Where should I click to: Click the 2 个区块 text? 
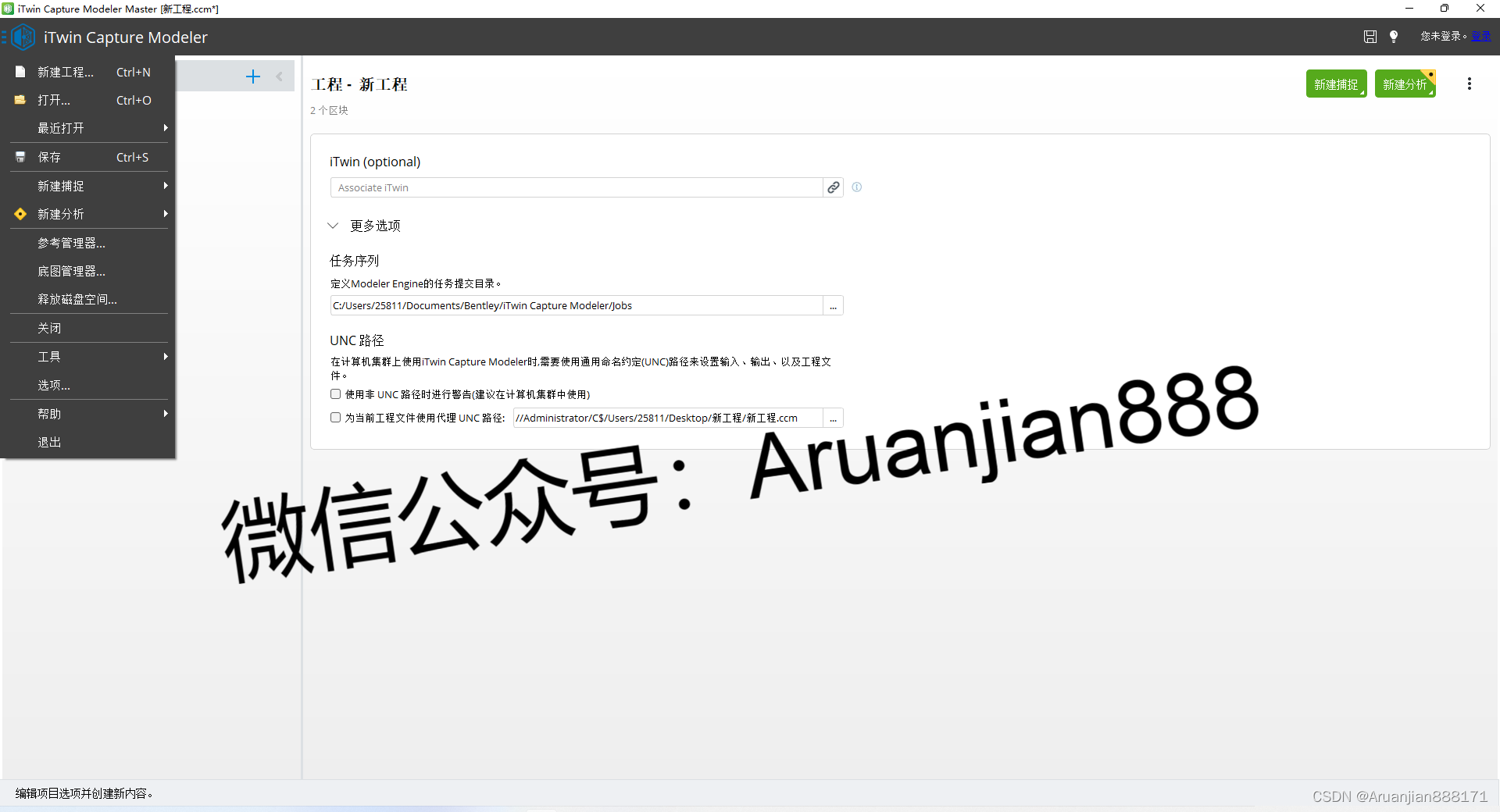coord(329,110)
